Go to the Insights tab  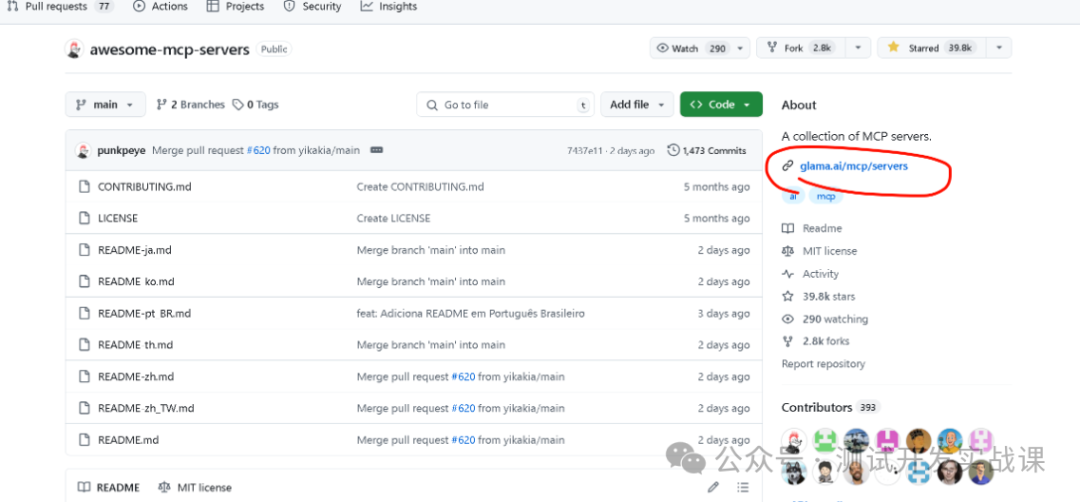point(388,7)
